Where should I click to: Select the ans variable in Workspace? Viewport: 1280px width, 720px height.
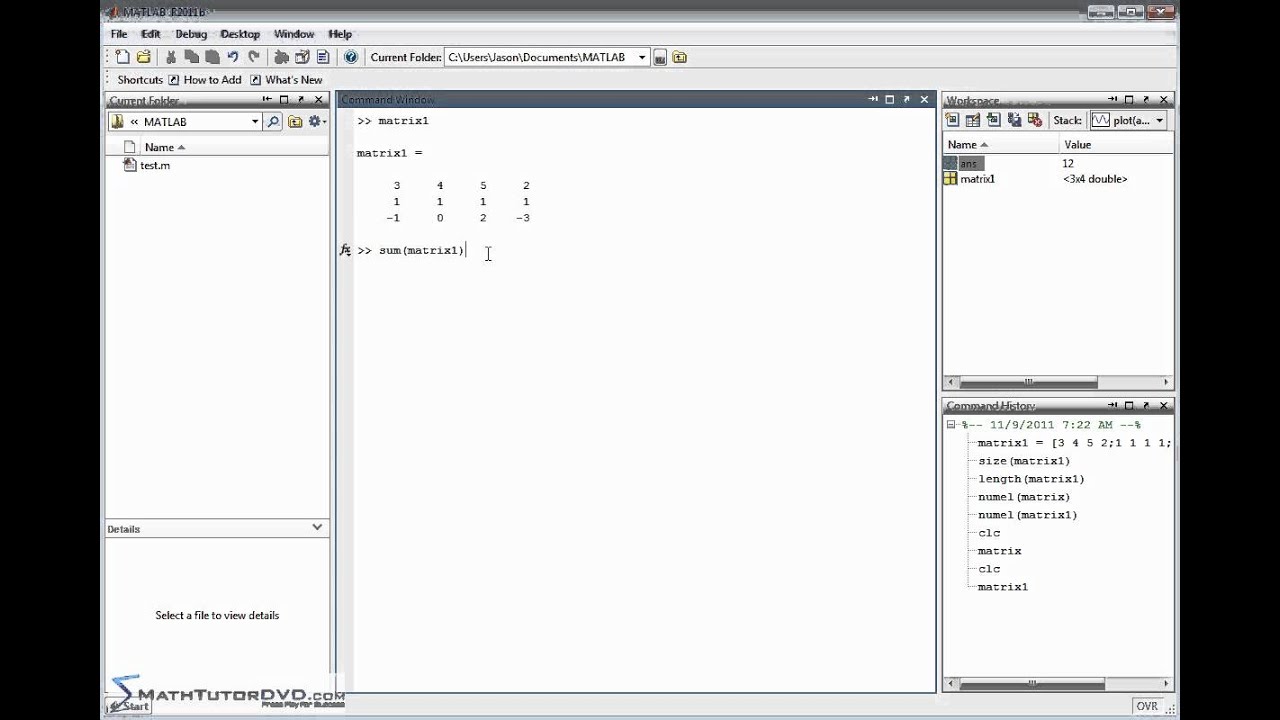click(967, 163)
